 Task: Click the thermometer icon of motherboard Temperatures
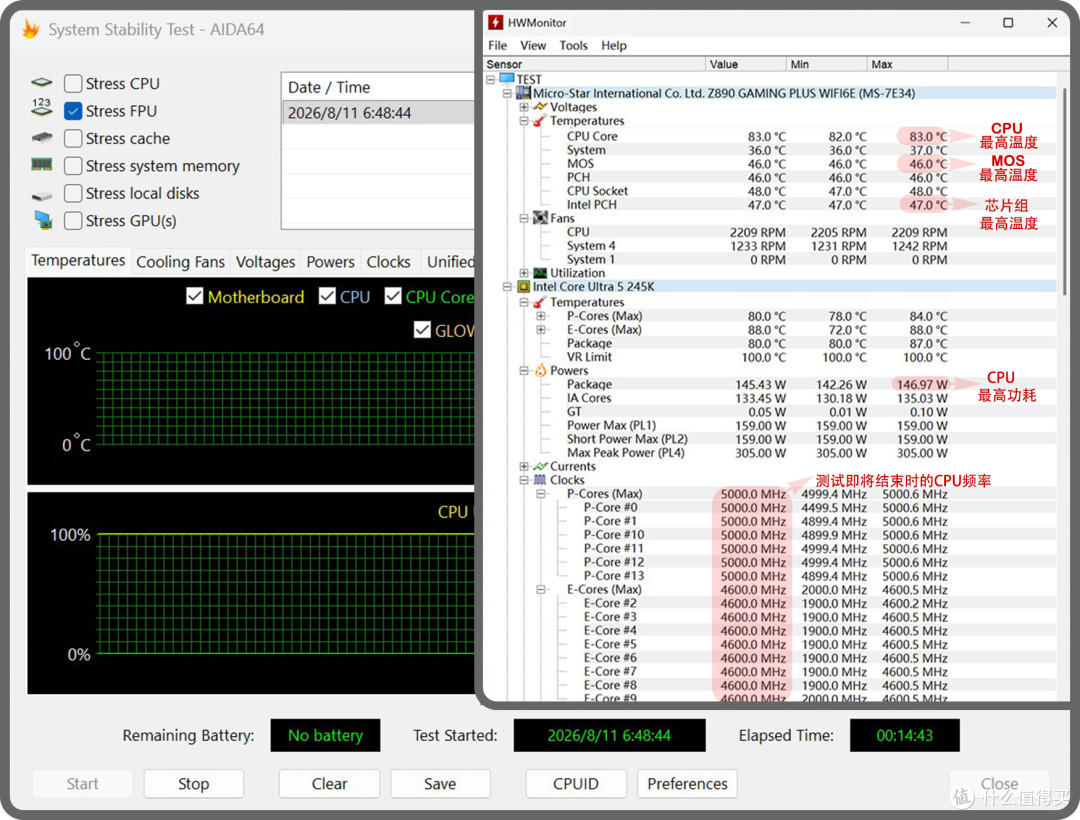pos(540,120)
